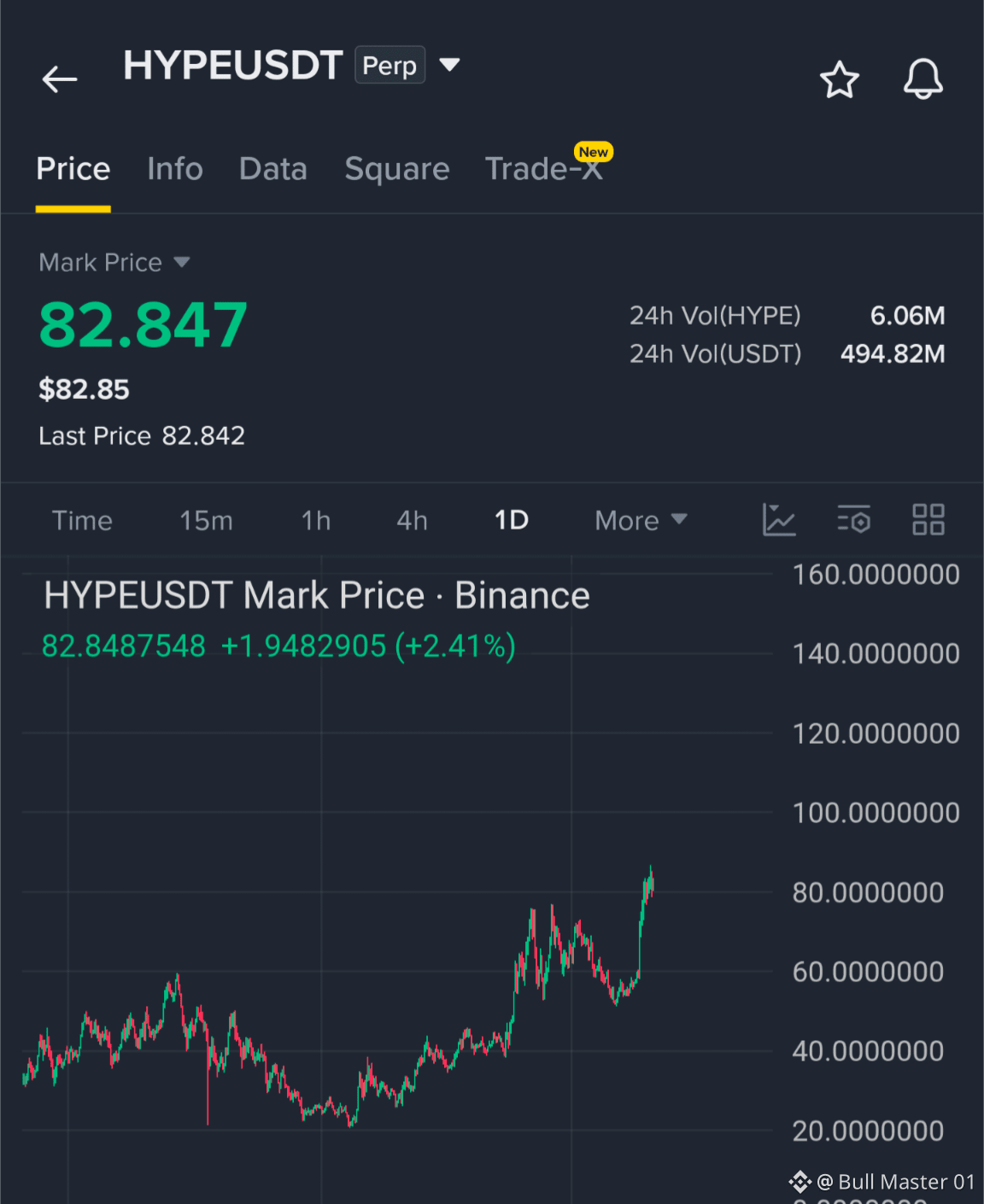The image size is (984, 1204).
Task: Tap the HYPEUSDT title
Action: coord(232,65)
